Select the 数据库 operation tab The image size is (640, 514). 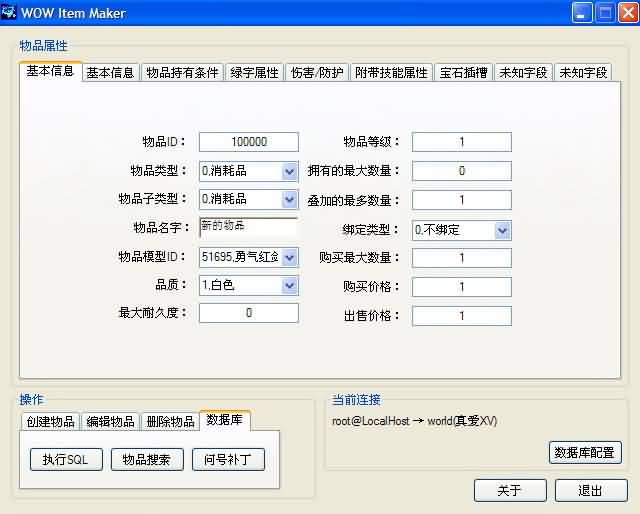224,420
